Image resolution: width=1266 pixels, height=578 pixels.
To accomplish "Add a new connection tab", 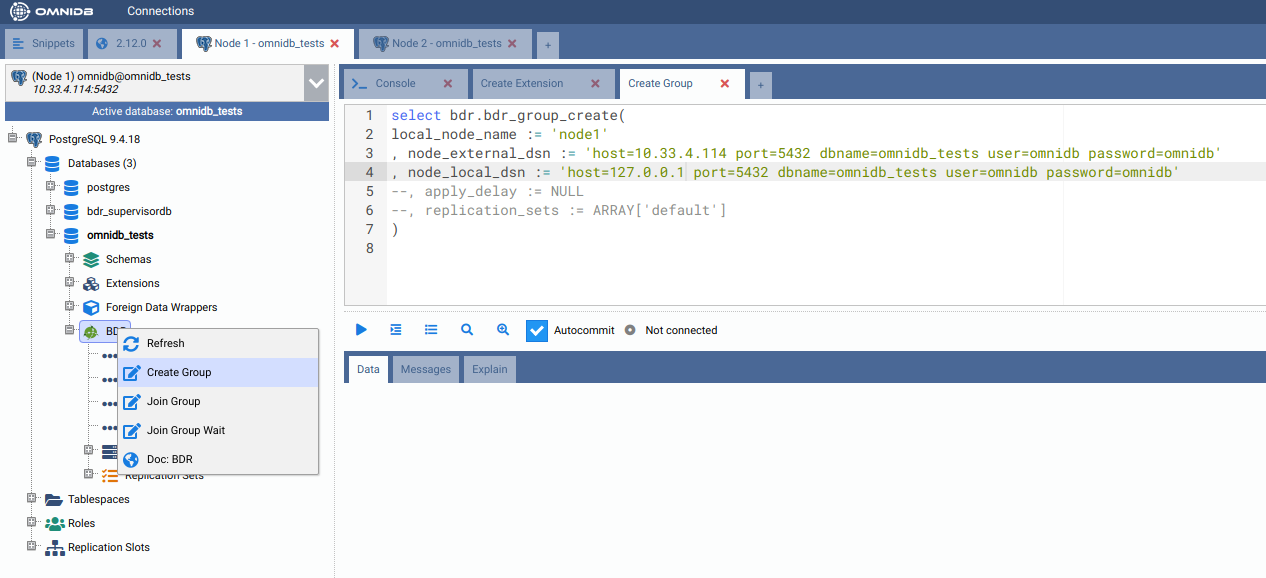I will tap(547, 45).
